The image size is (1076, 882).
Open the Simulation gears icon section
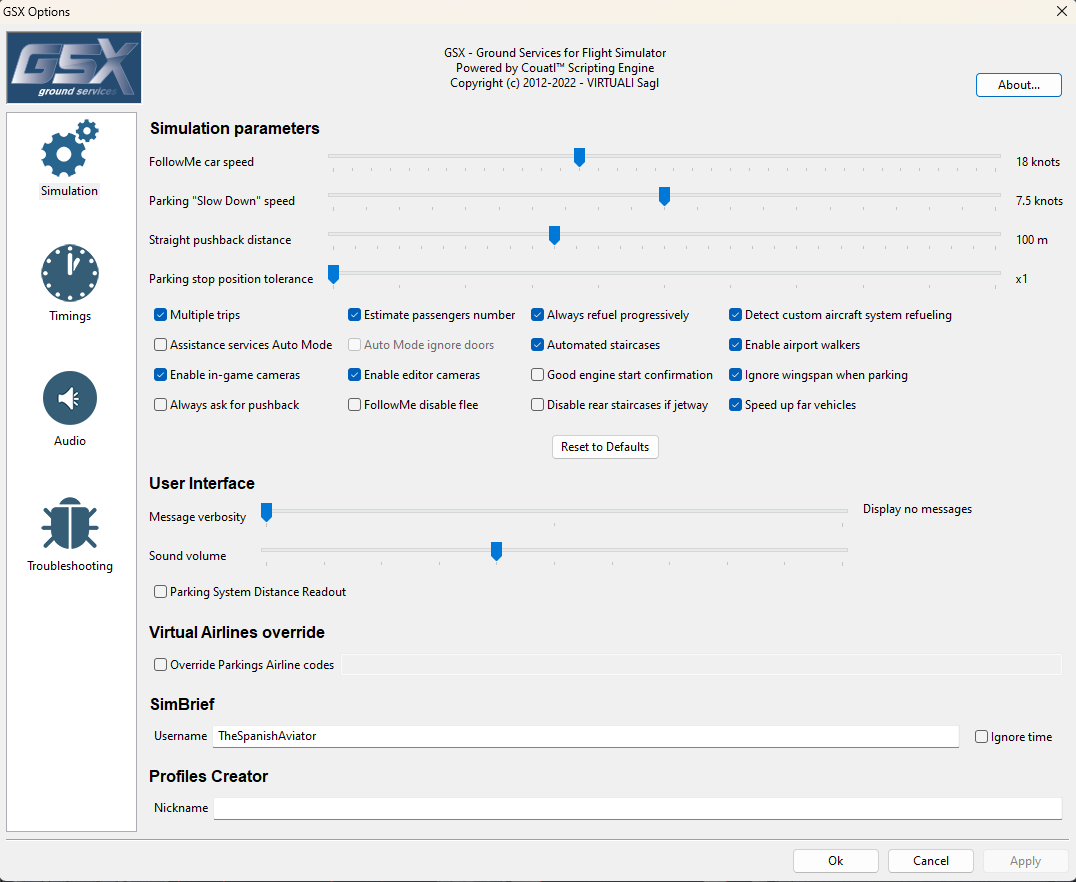[70, 150]
